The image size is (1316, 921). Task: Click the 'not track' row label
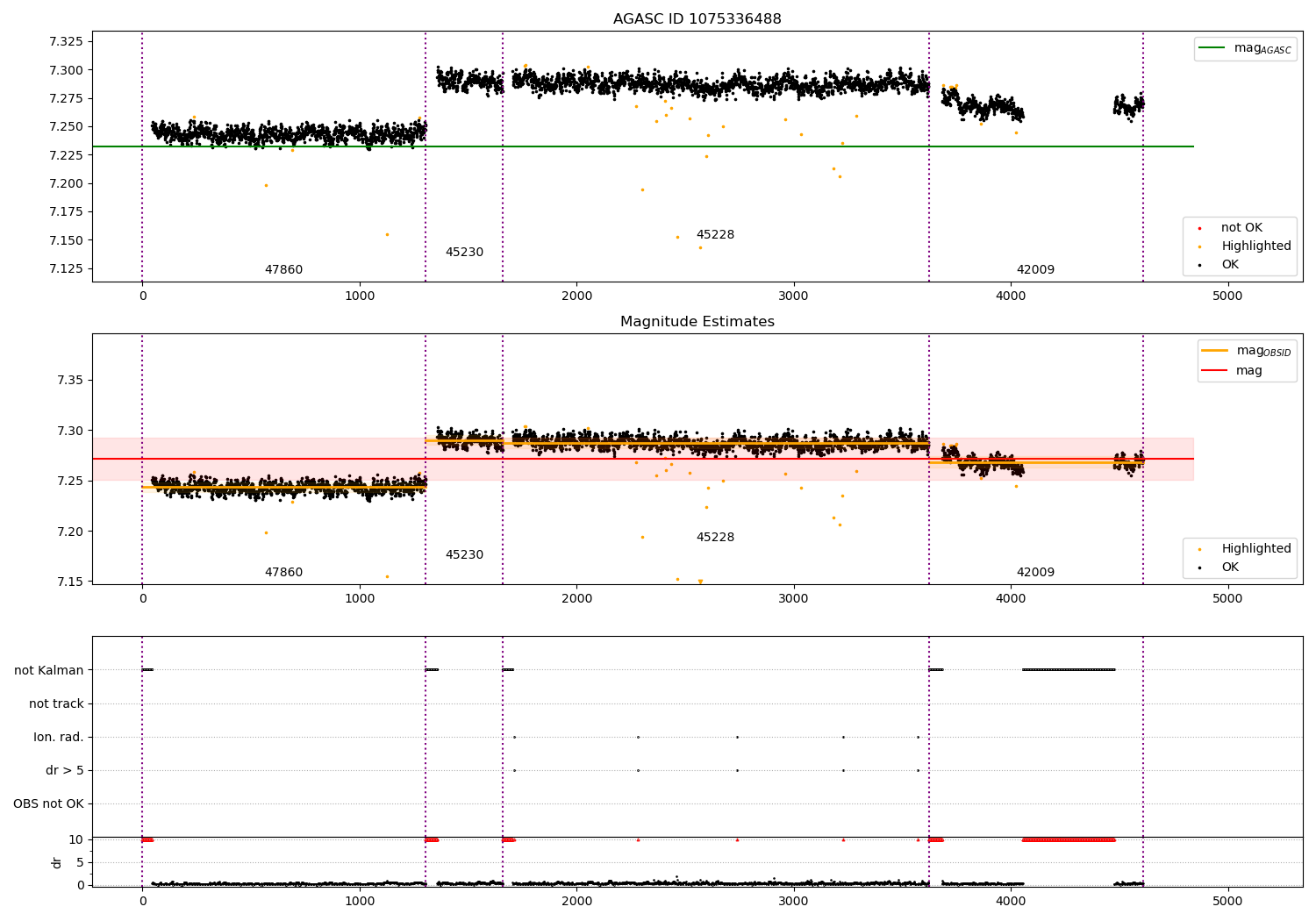[56, 704]
